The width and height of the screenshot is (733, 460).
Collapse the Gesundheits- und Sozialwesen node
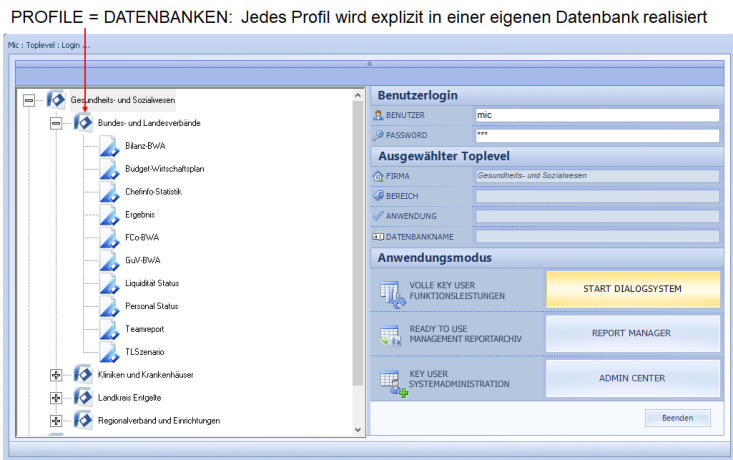(x=29, y=100)
